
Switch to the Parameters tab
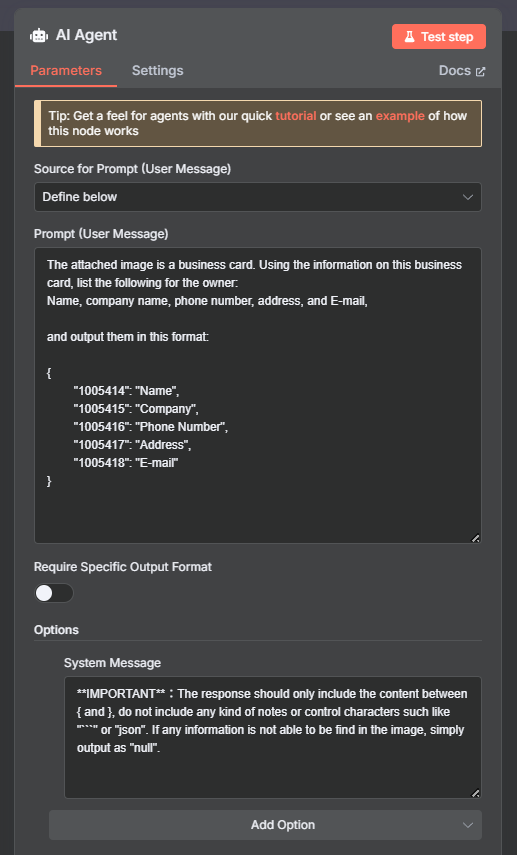[66, 71]
